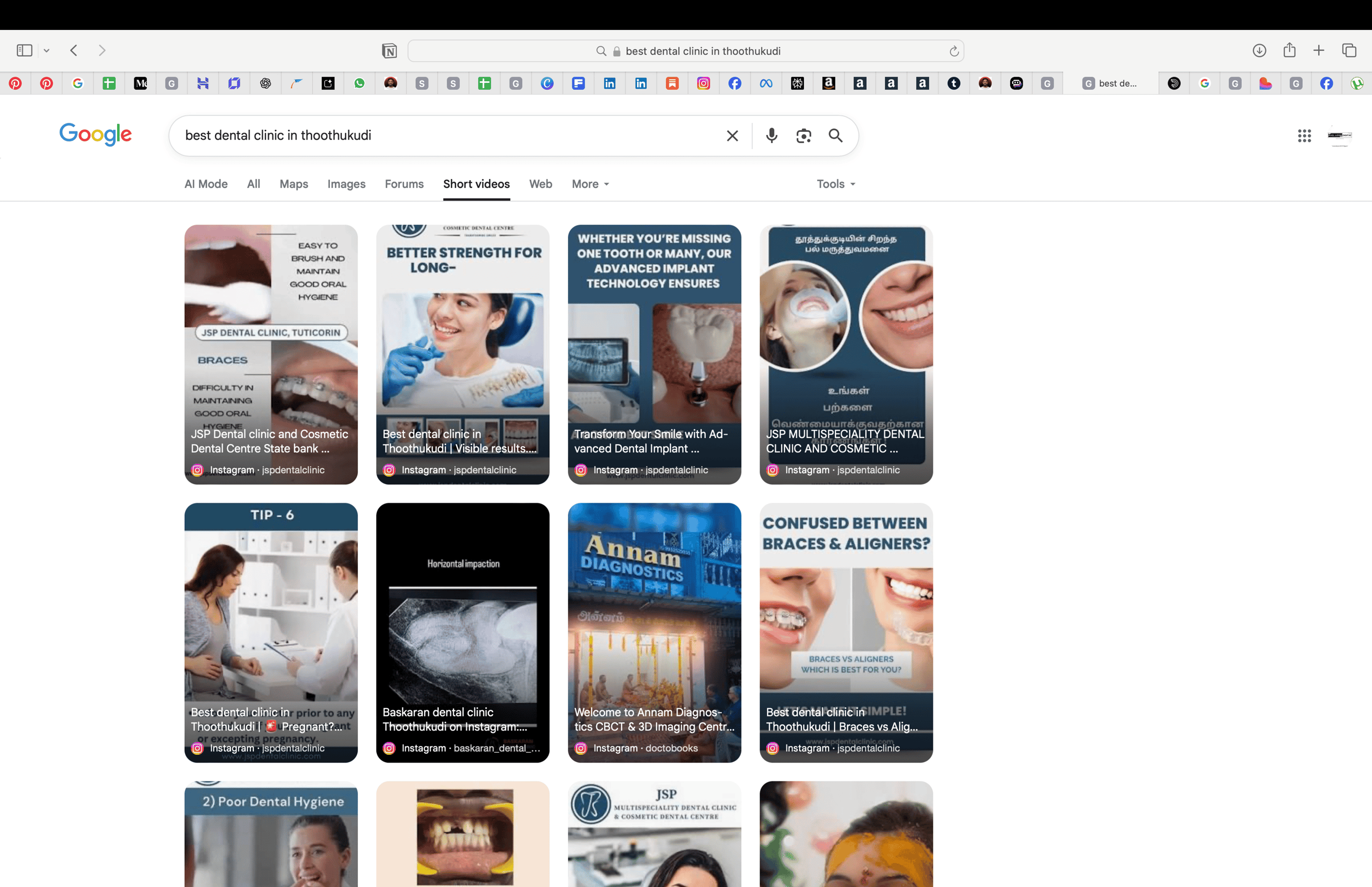
Task: Open the share sheet icon
Action: tap(1289, 50)
